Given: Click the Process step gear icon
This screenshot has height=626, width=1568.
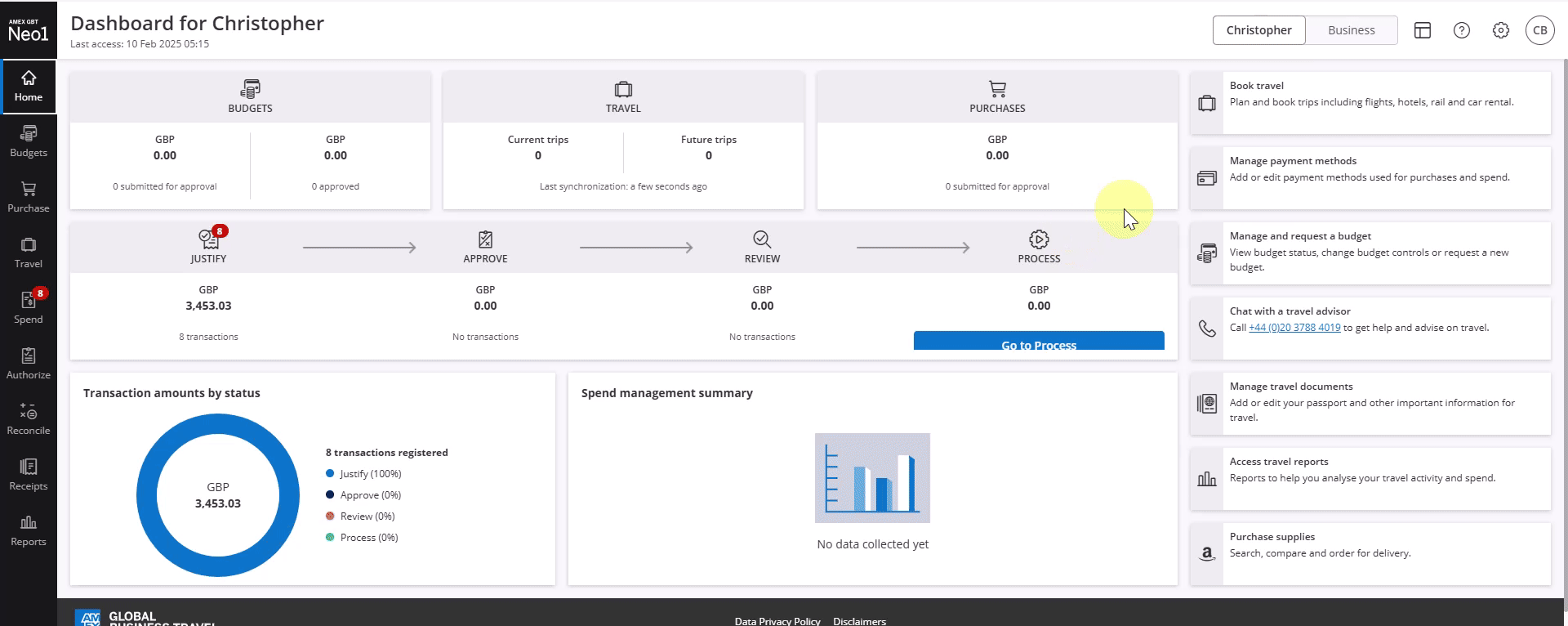Looking at the screenshot, I should pyautogui.click(x=1039, y=239).
